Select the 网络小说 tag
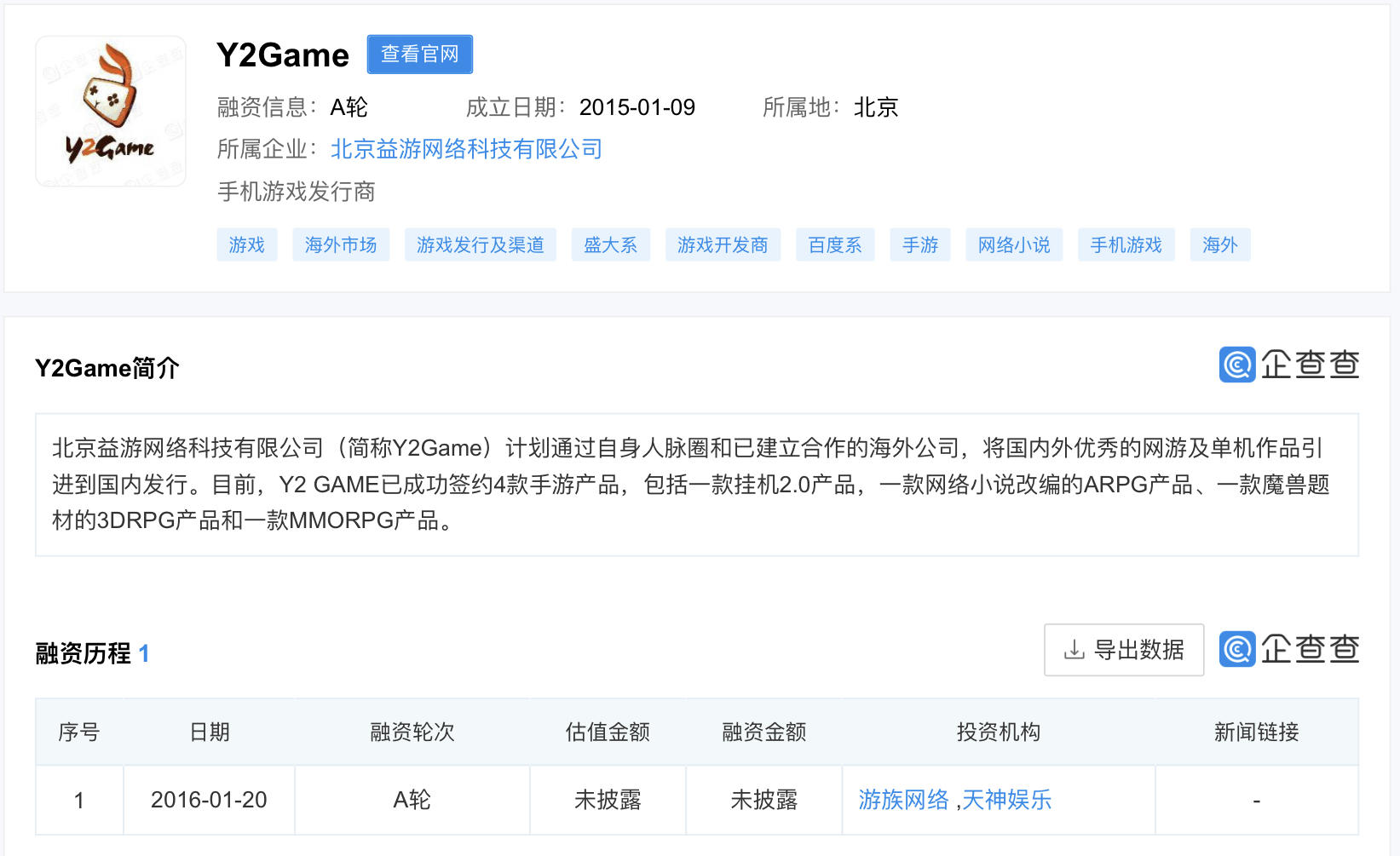The width and height of the screenshot is (1400, 856). coord(1014,245)
